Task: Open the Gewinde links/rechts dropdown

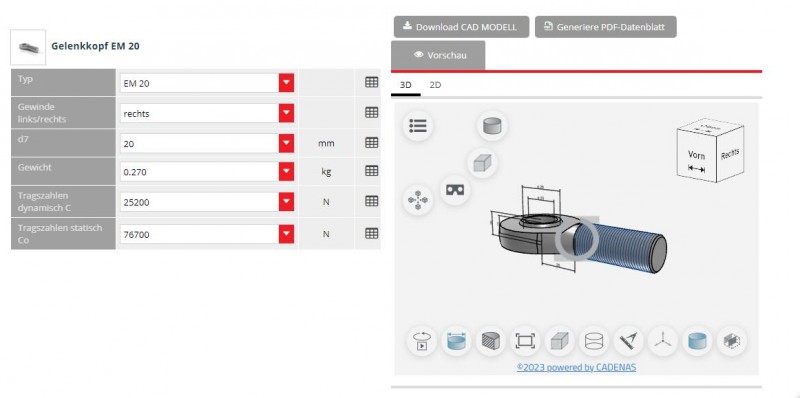Action: click(x=286, y=113)
